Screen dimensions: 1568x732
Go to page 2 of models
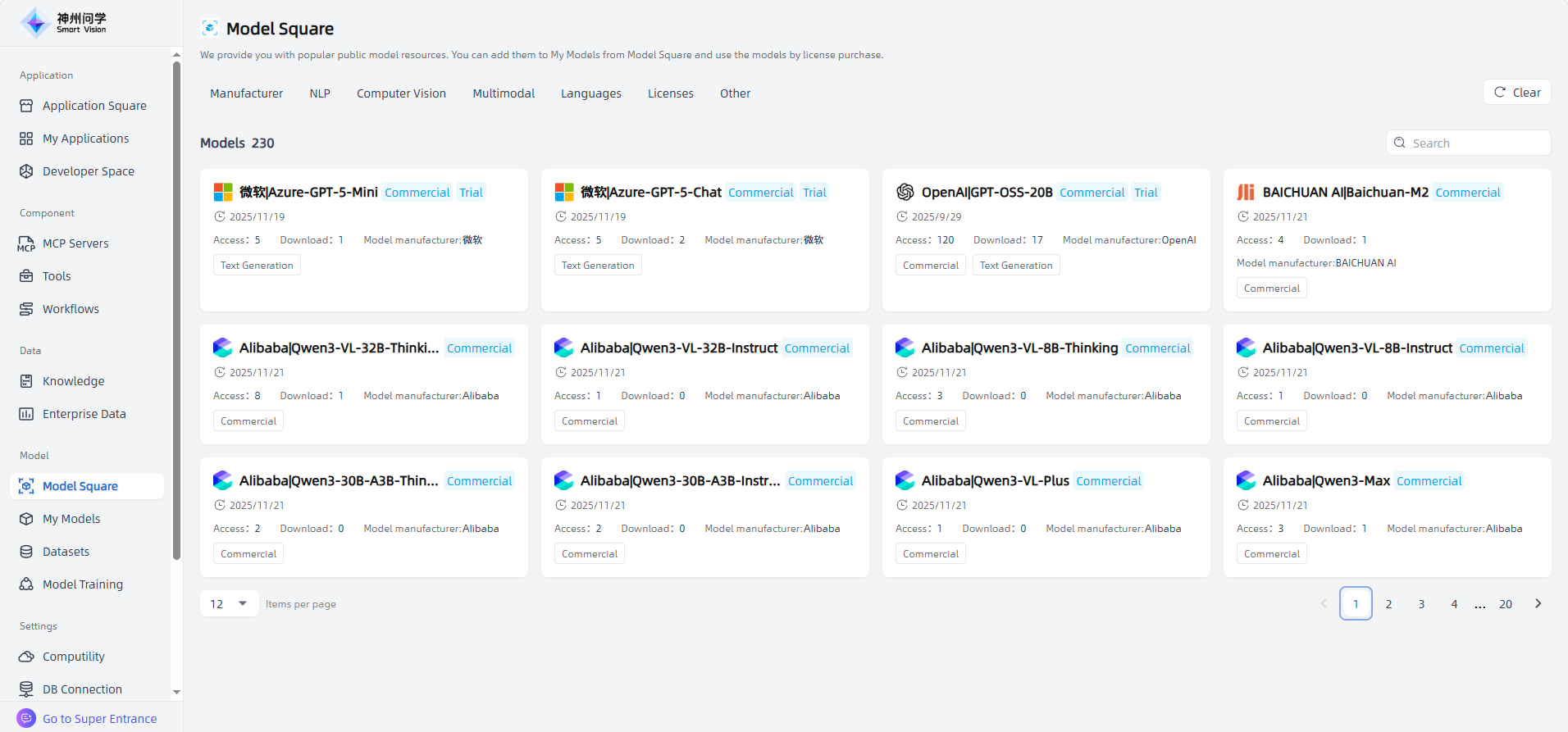(x=1388, y=604)
